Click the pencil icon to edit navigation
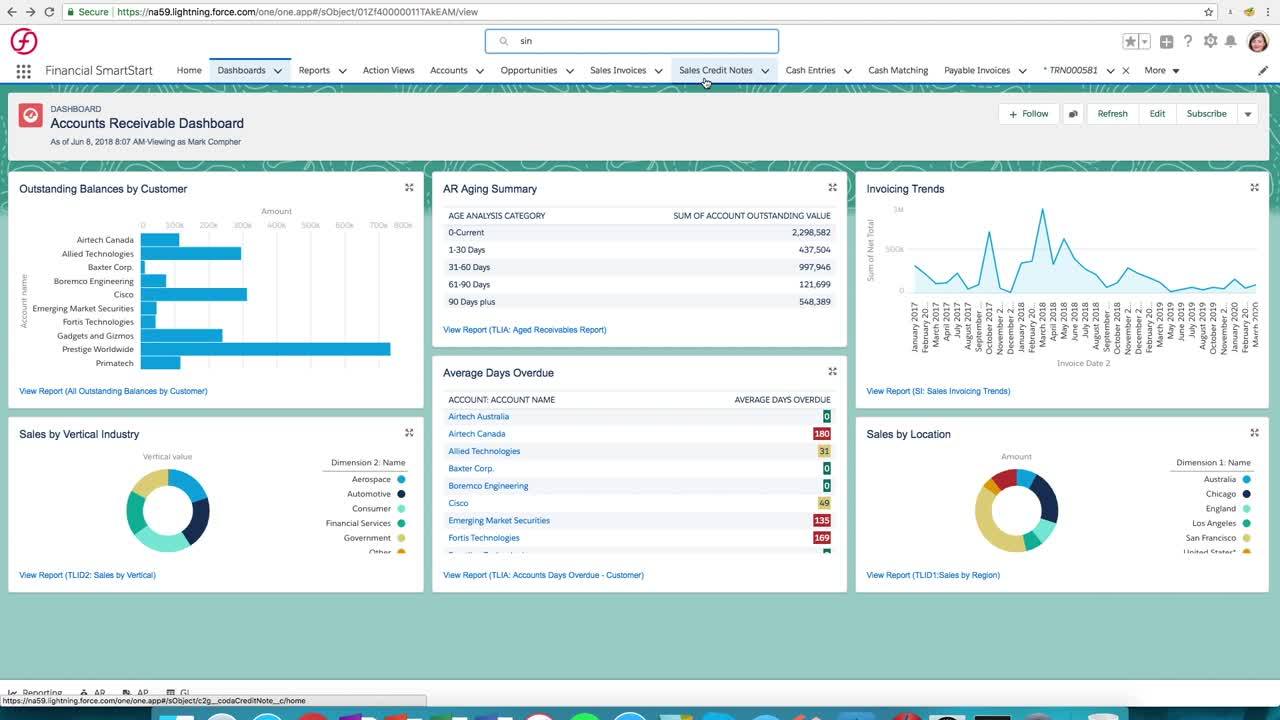Viewport: 1280px width, 720px height. (1263, 71)
